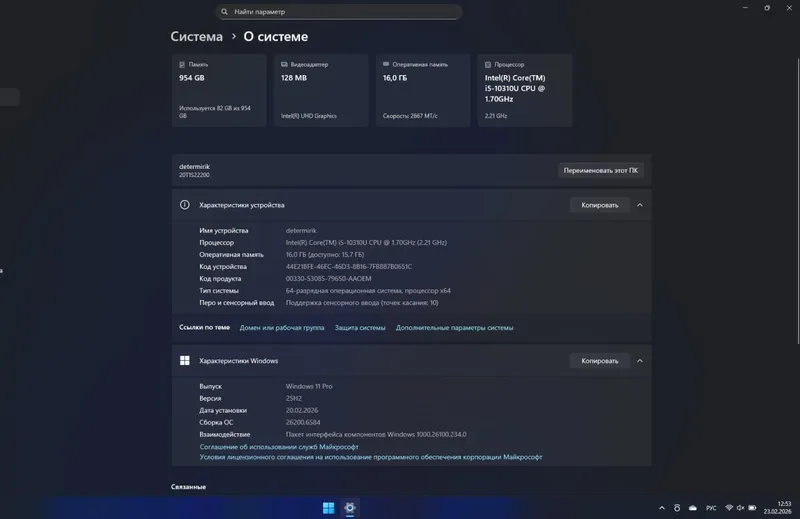Open the Windows Start menu
Screen dimensions: 800x519
click(x=329, y=508)
